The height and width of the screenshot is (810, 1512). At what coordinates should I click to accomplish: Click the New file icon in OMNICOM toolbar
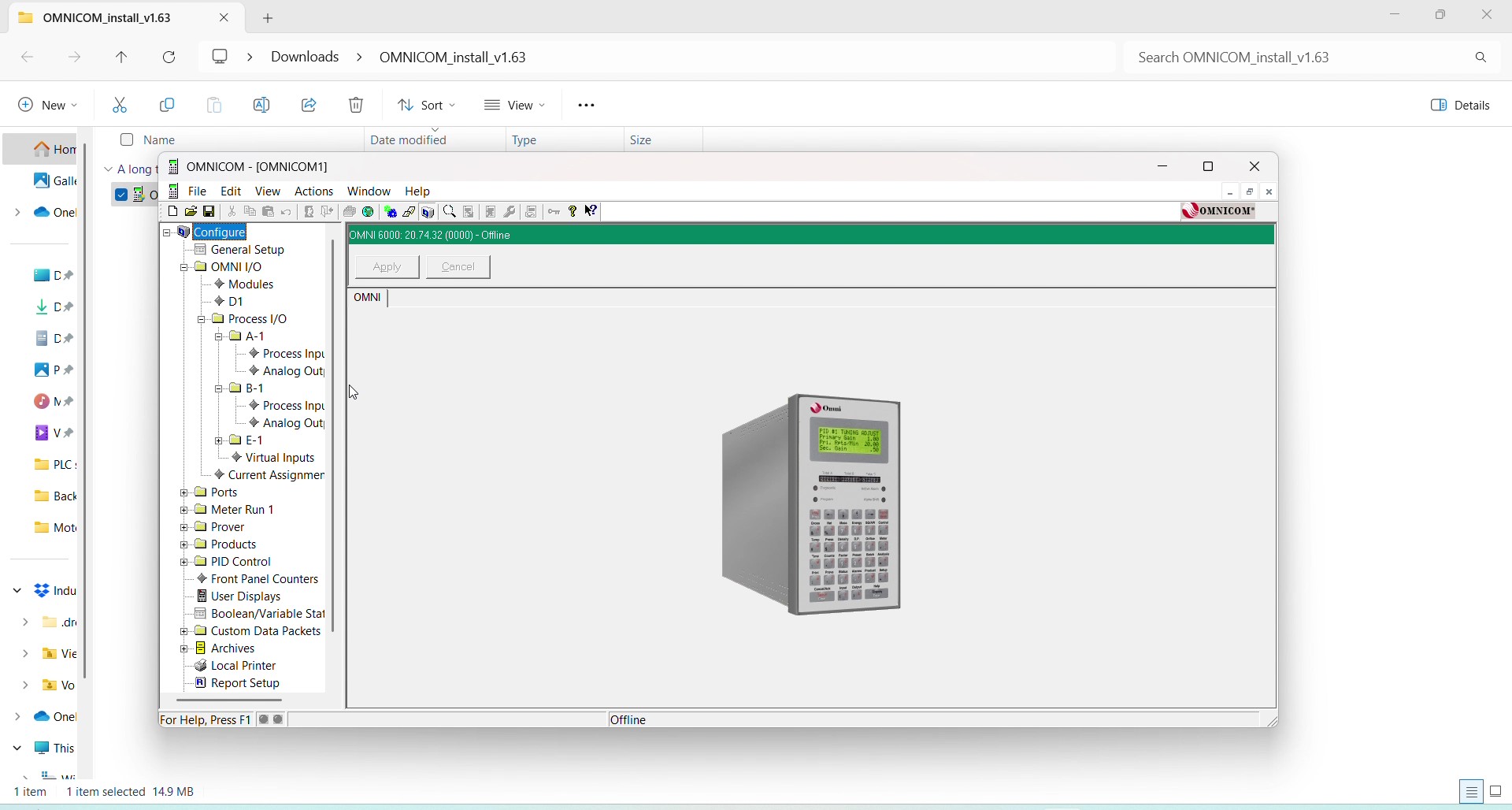pyautogui.click(x=172, y=212)
